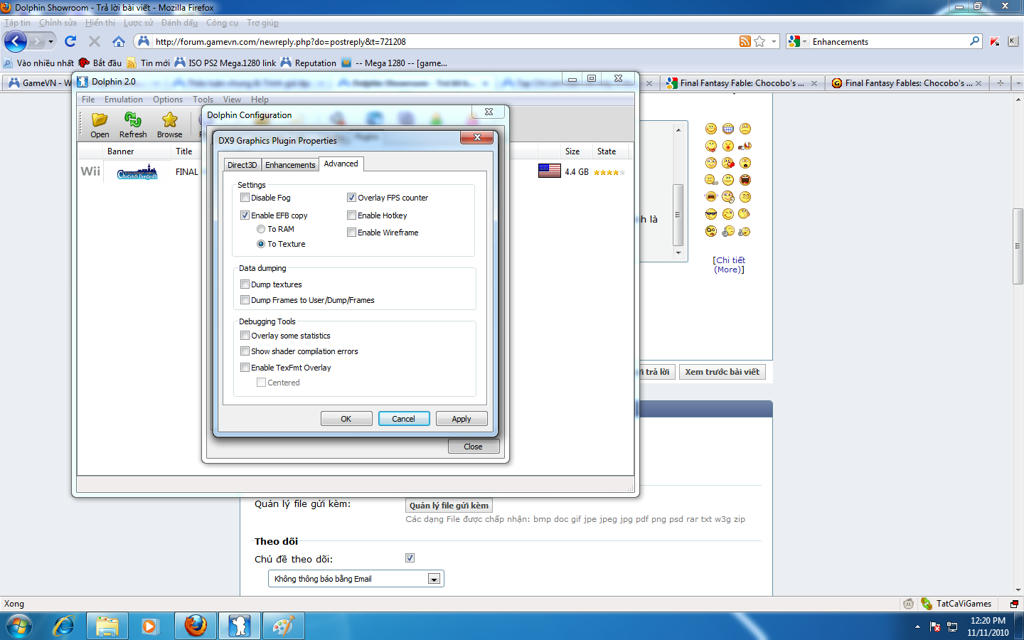Screen dimensions: 1024x640
Task: Go back using Firefox back arrow
Action: [16, 41]
